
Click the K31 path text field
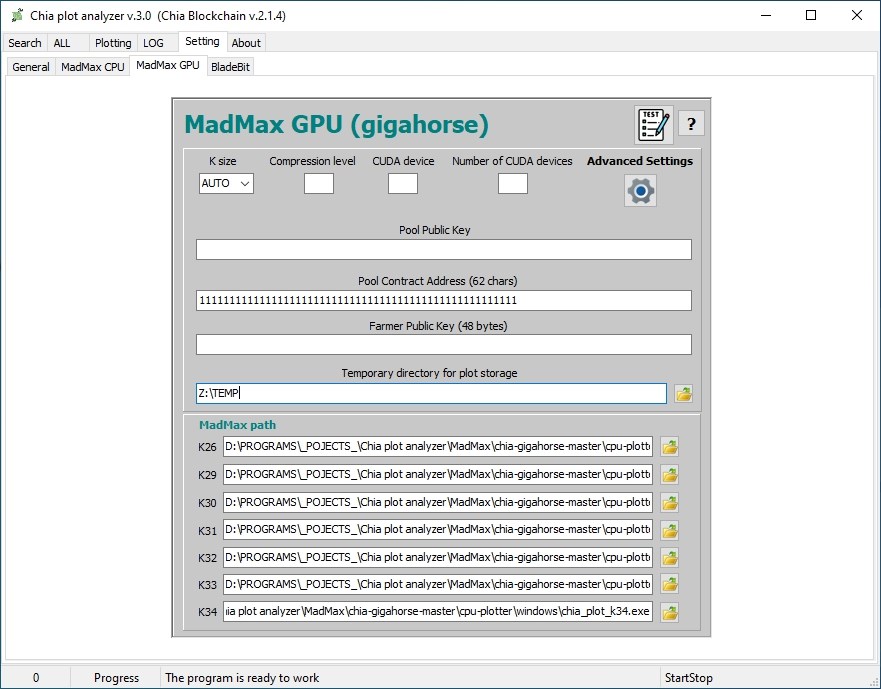click(x=438, y=529)
